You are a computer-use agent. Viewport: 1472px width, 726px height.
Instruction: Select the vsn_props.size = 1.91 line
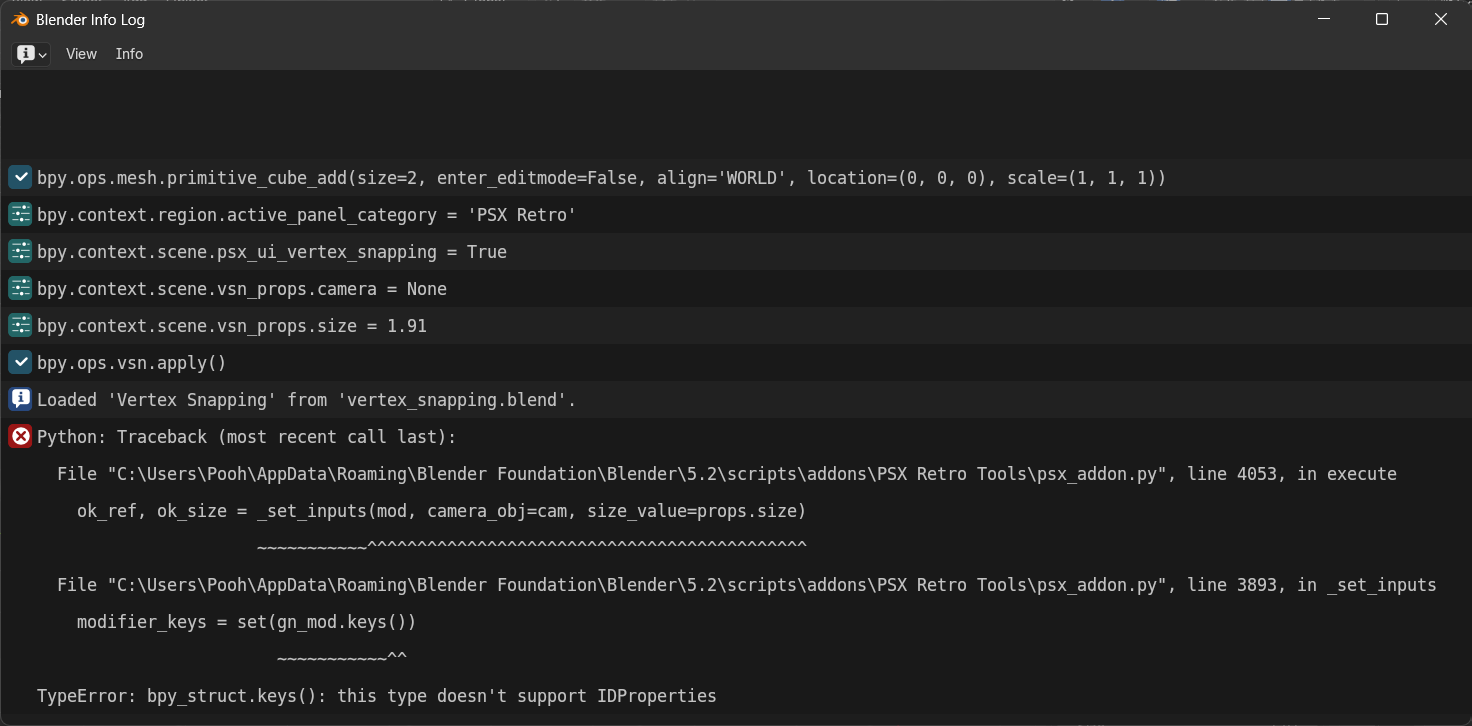(736, 326)
